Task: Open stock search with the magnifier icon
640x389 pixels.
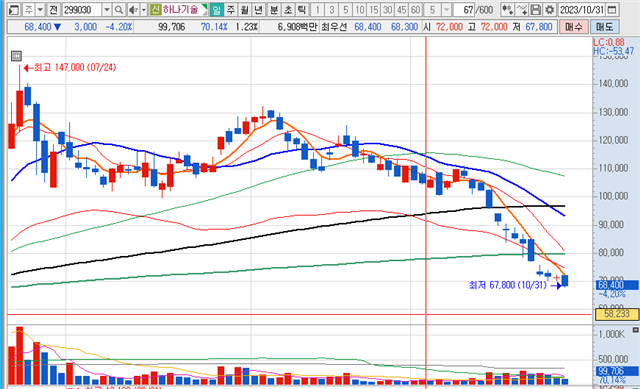Action: [118, 9]
